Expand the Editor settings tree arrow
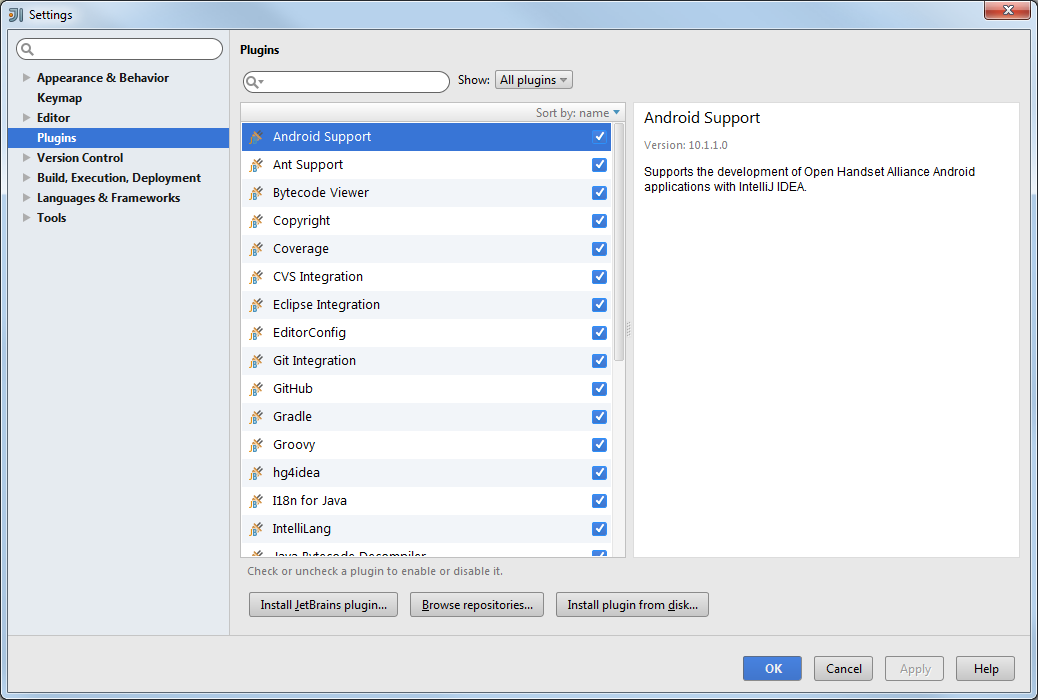Viewport: 1038px width, 700px height. pyautogui.click(x=26, y=117)
